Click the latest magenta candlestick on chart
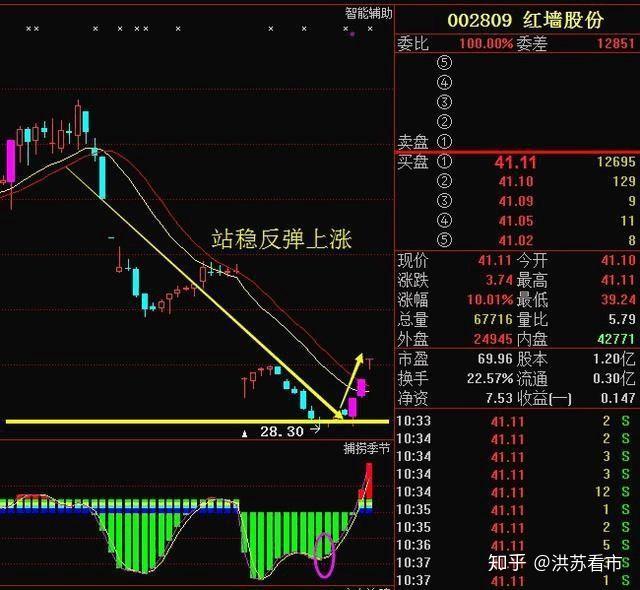The height and width of the screenshot is (590, 640). 361,387
